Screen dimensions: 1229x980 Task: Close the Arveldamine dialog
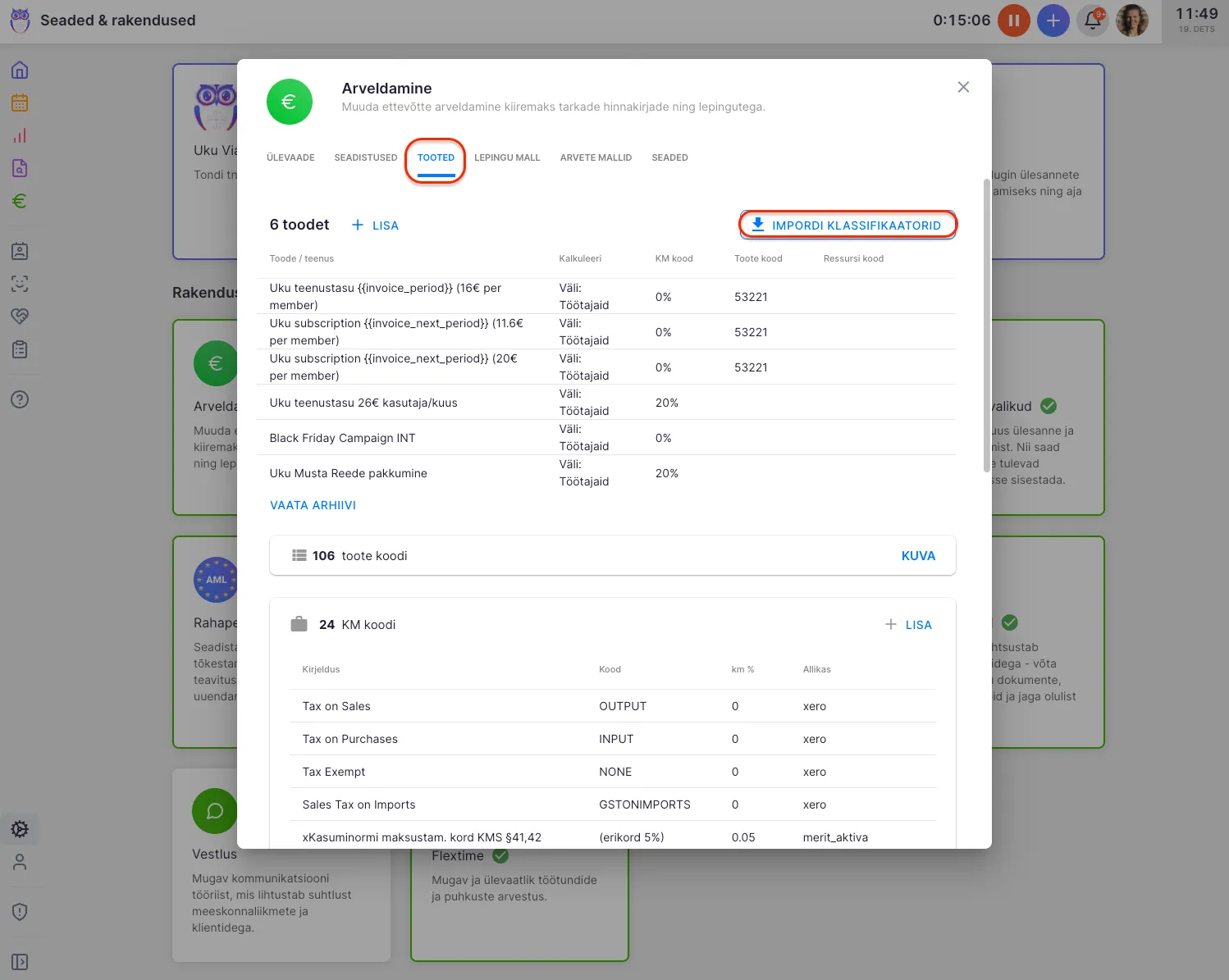coord(963,88)
